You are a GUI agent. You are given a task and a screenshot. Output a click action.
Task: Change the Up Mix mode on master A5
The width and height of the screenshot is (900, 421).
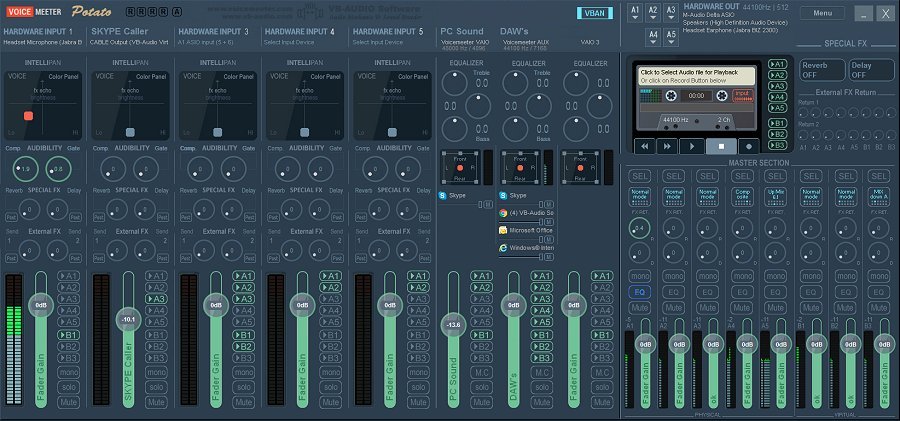pos(775,196)
